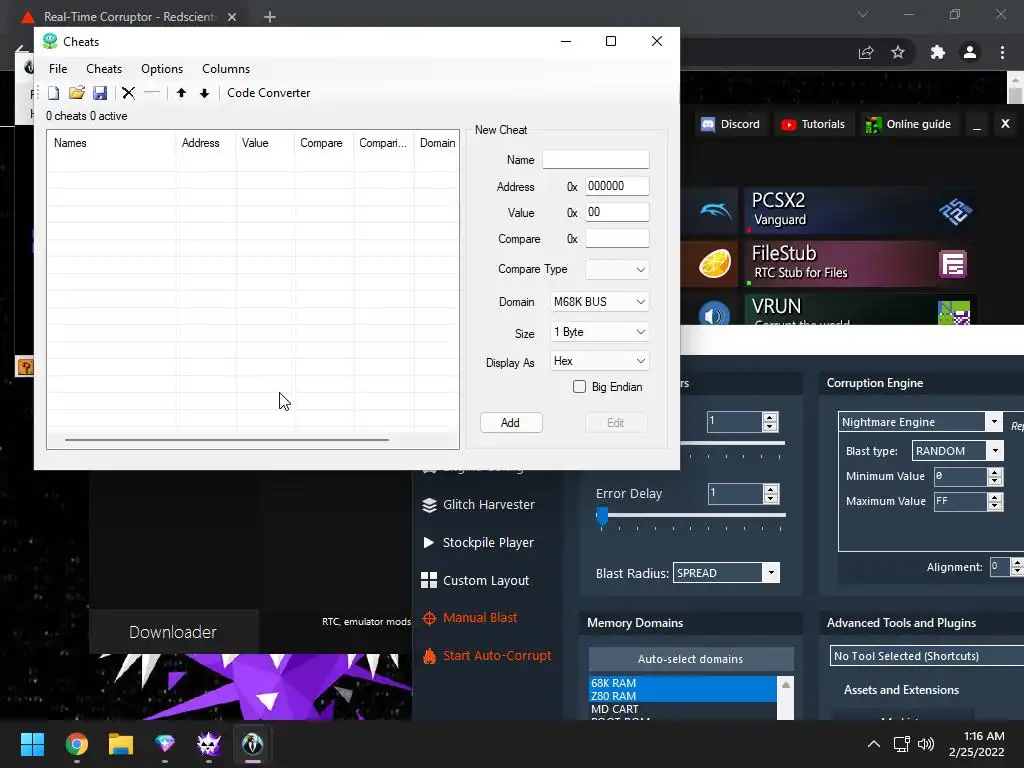Click the Maximum Value stepper arrows
Image resolution: width=1024 pixels, height=768 pixels.
click(995, 501)
